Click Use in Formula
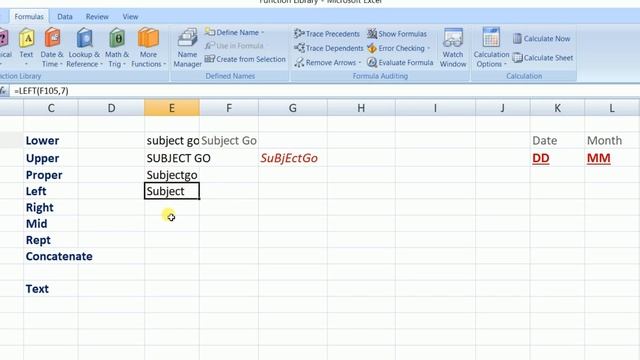Viewport: 640px width, 360px height. [234, 46]
